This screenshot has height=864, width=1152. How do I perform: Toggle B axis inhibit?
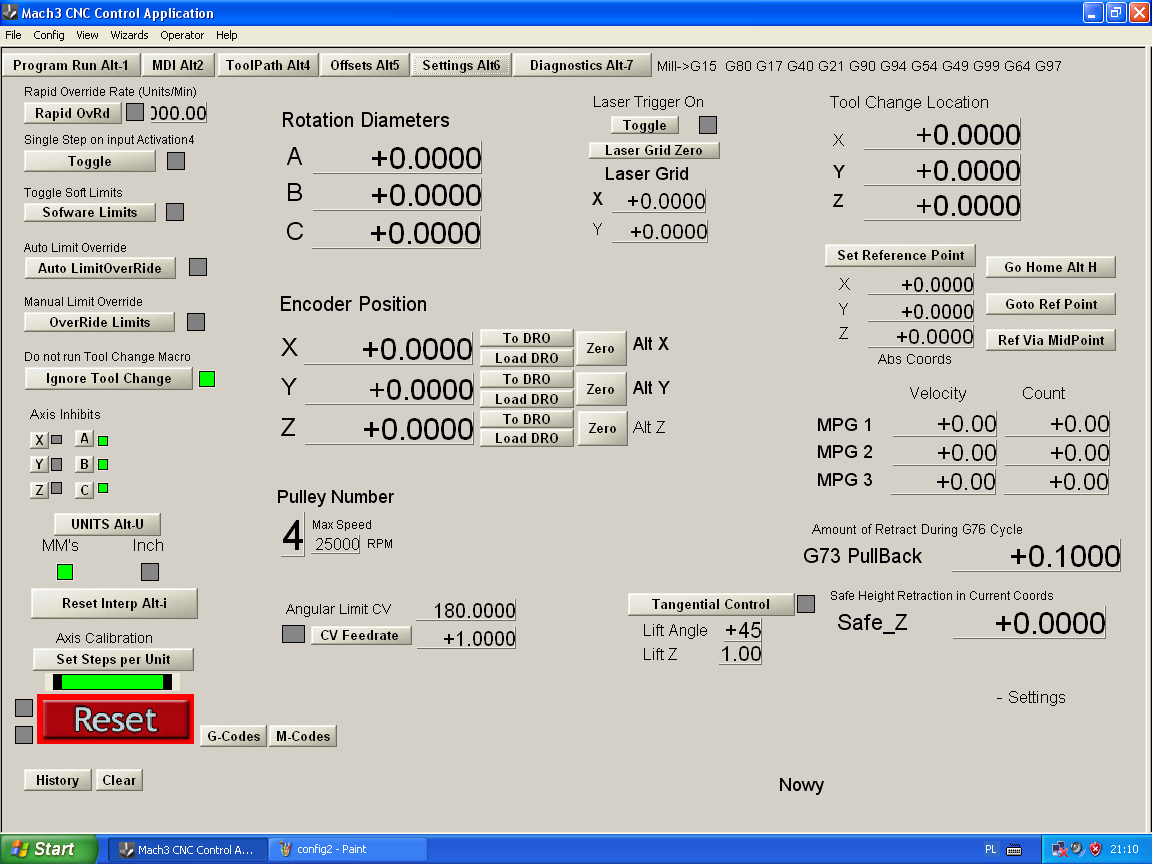[84, 464]
